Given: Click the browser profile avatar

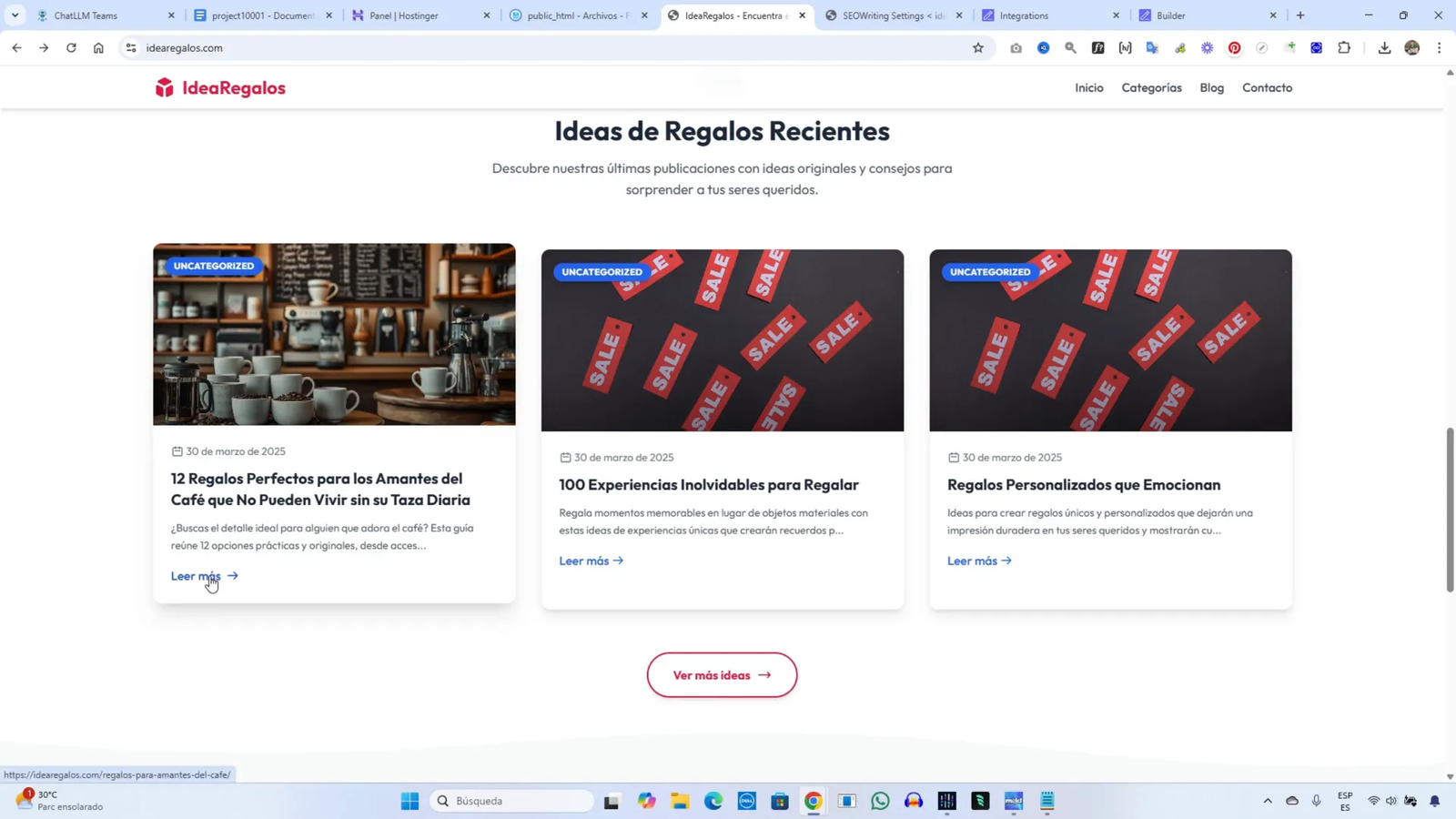Looking at the screenshot, I should (x=1411, y=48).
